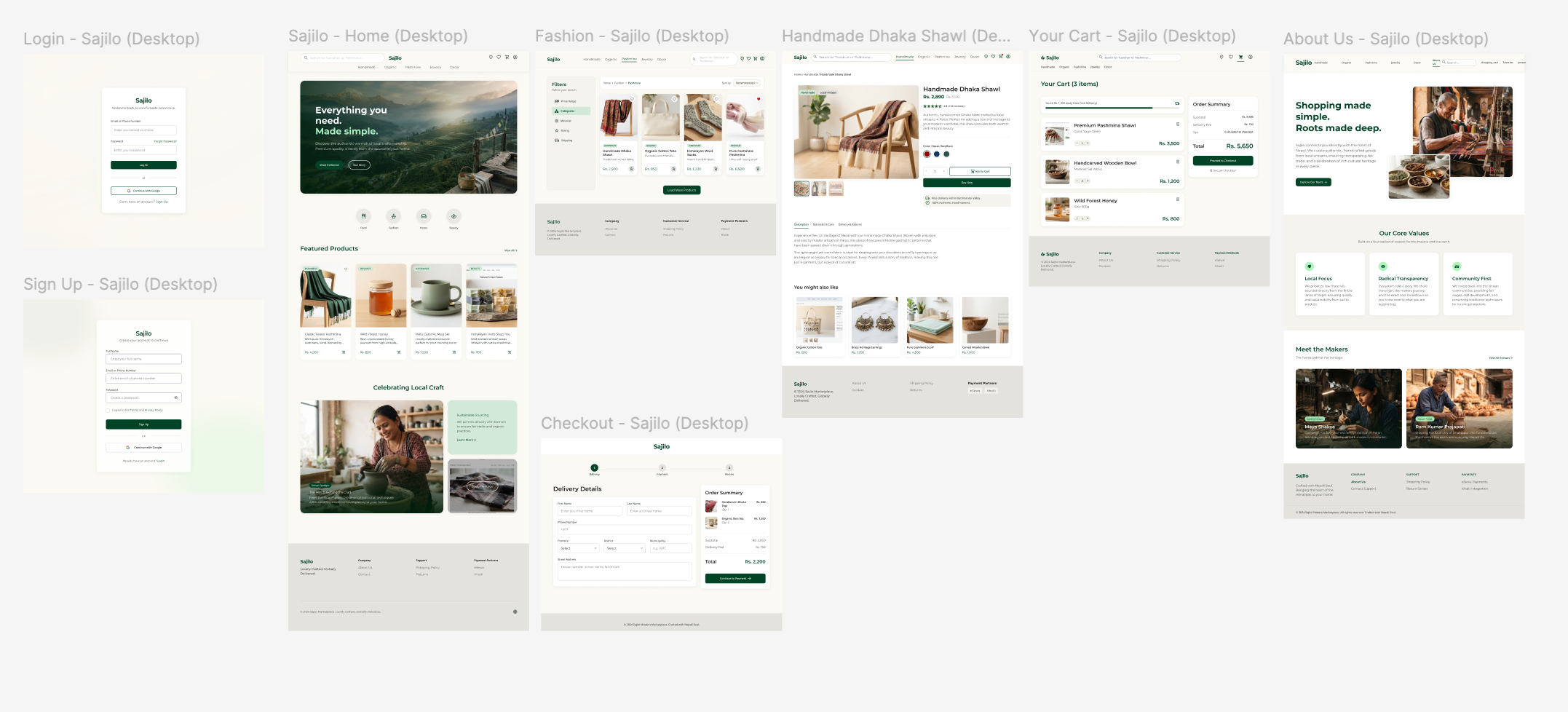Select the Fashion category icon on Home
This screenshot has height=712, width=1568.
click(393, 216)
